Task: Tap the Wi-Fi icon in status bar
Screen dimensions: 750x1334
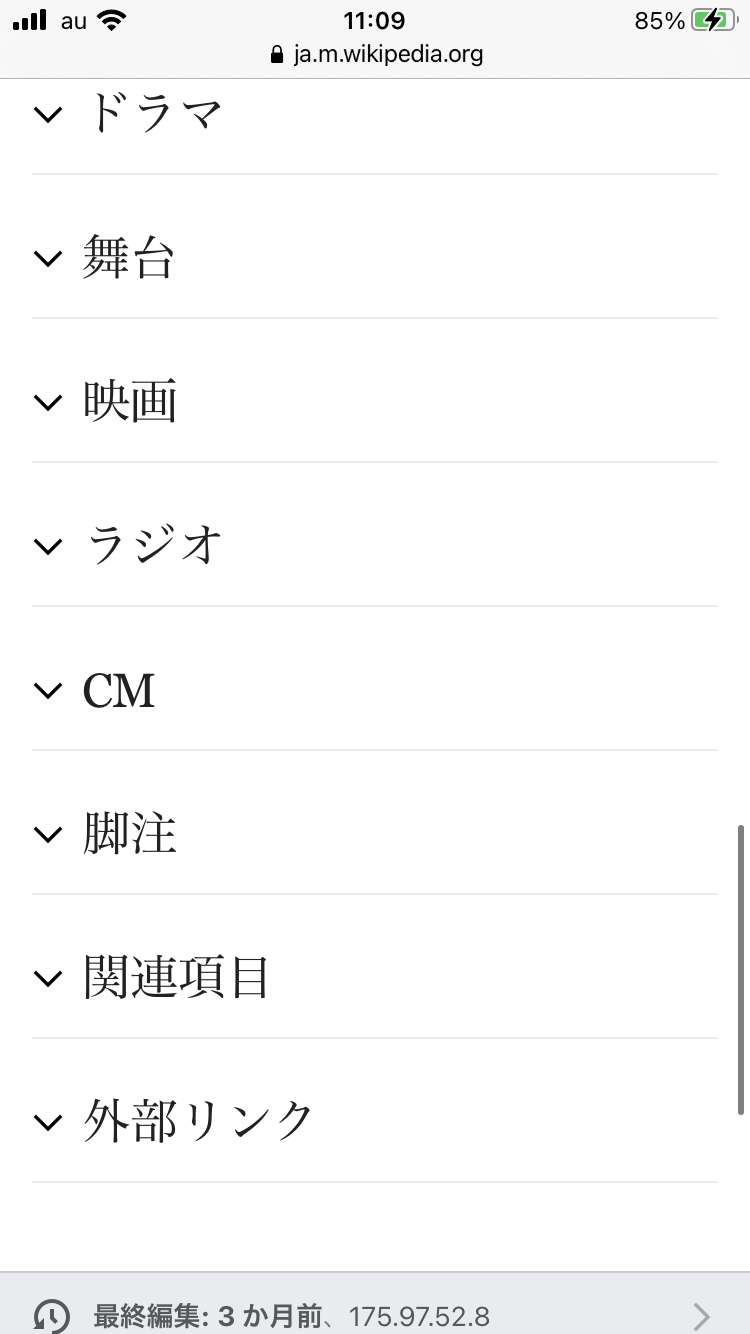Action: pos(112,21)
